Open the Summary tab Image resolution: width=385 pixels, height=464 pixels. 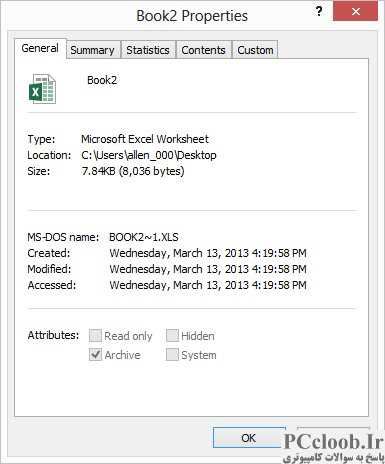92,50
